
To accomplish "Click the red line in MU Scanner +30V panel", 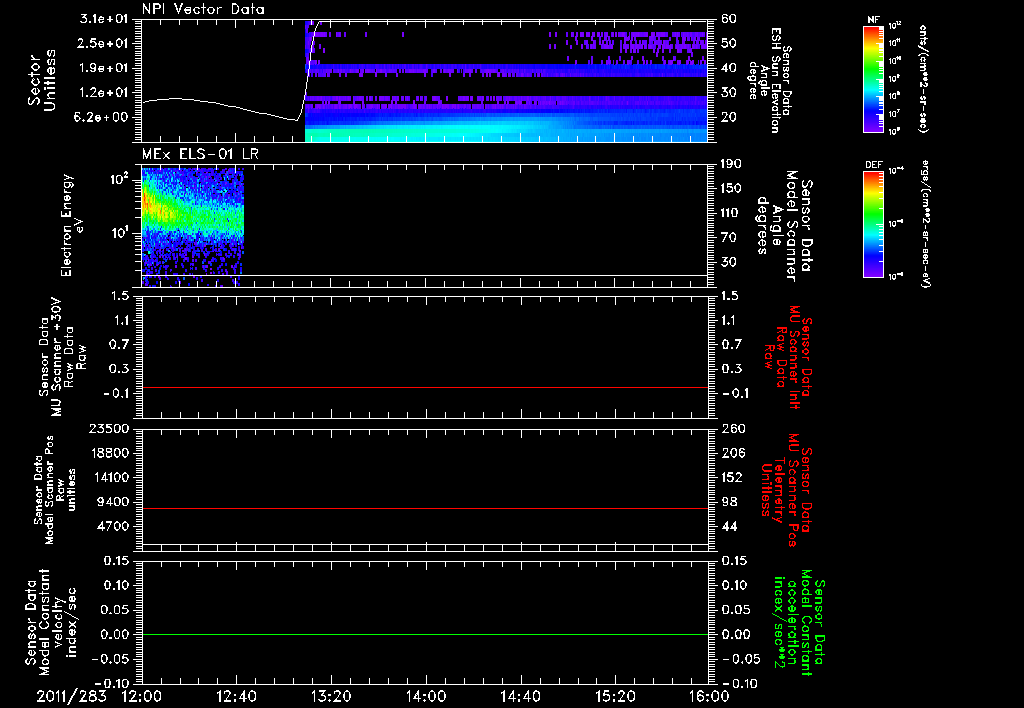I will coord(425,387).
